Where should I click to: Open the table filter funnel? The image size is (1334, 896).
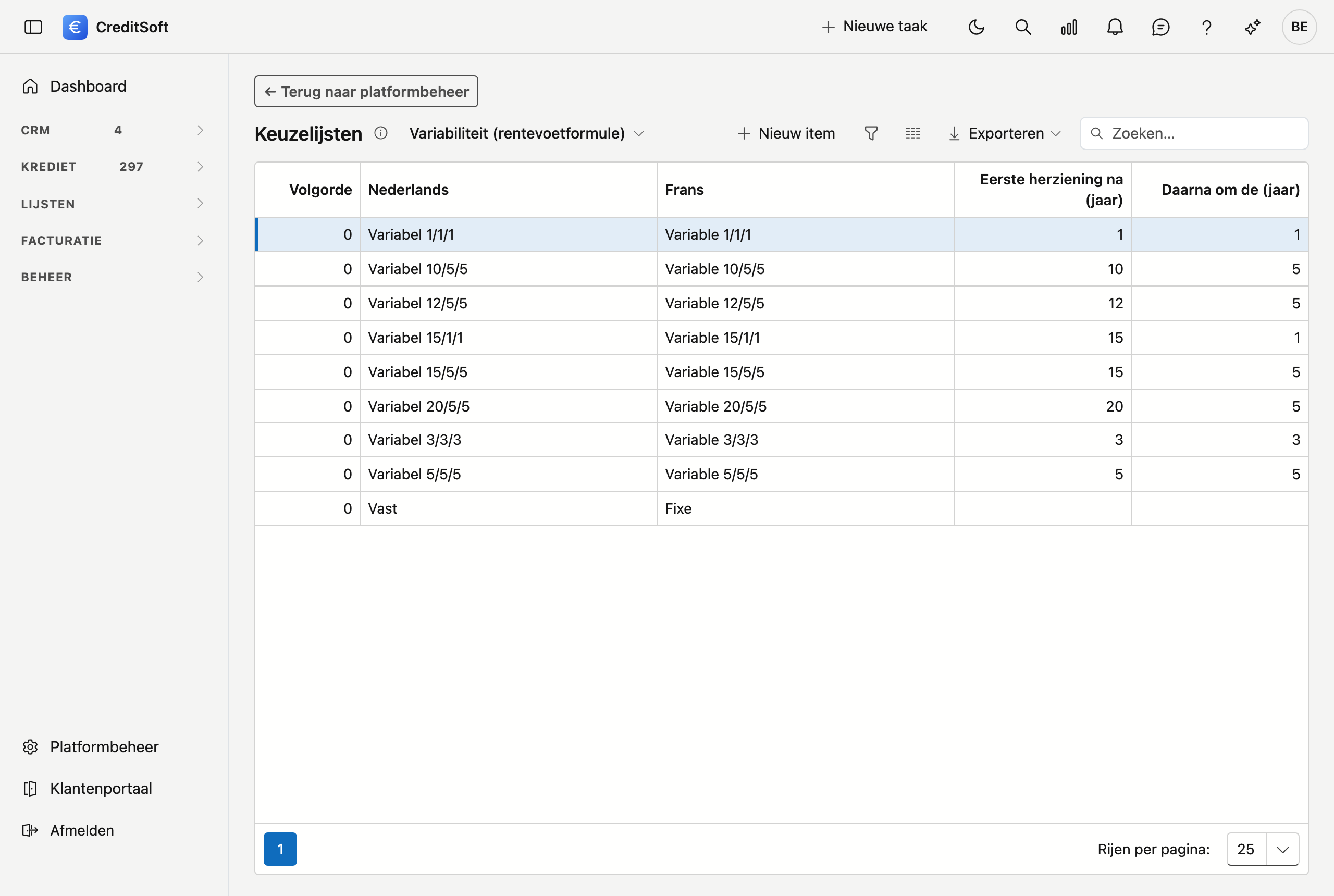coord(871,133)
